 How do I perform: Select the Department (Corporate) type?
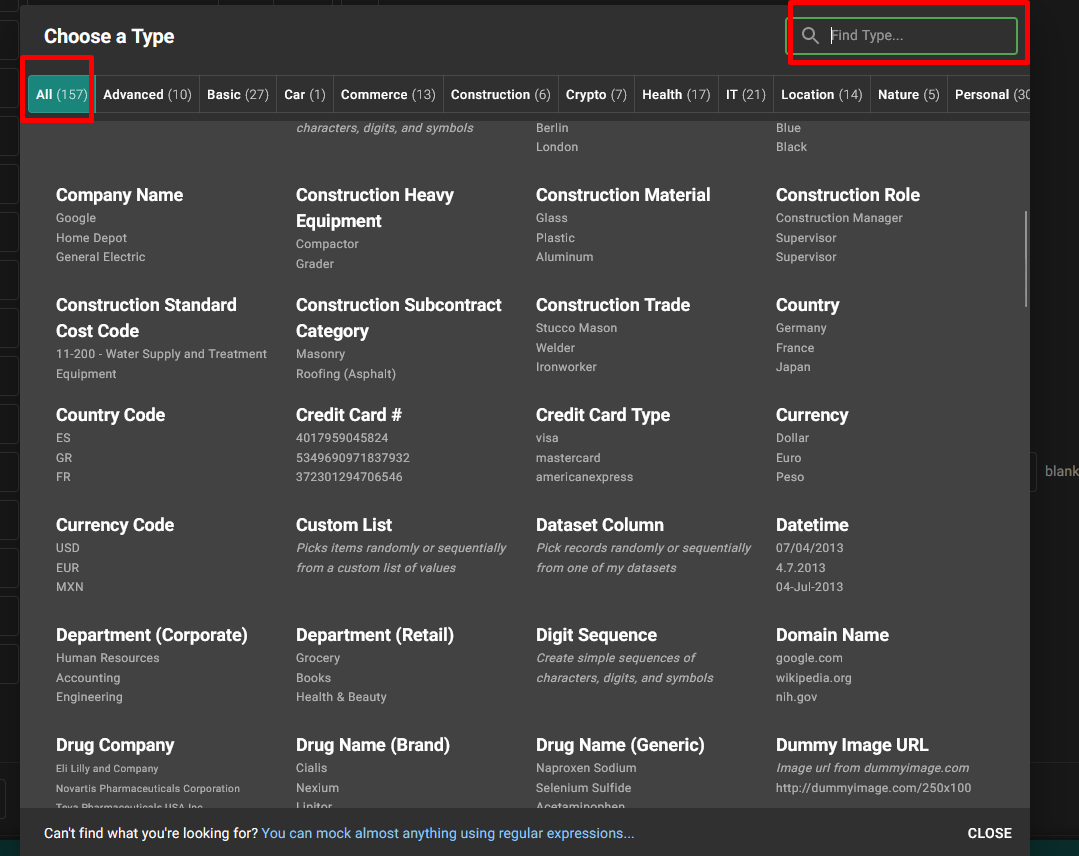coord(152,636)
